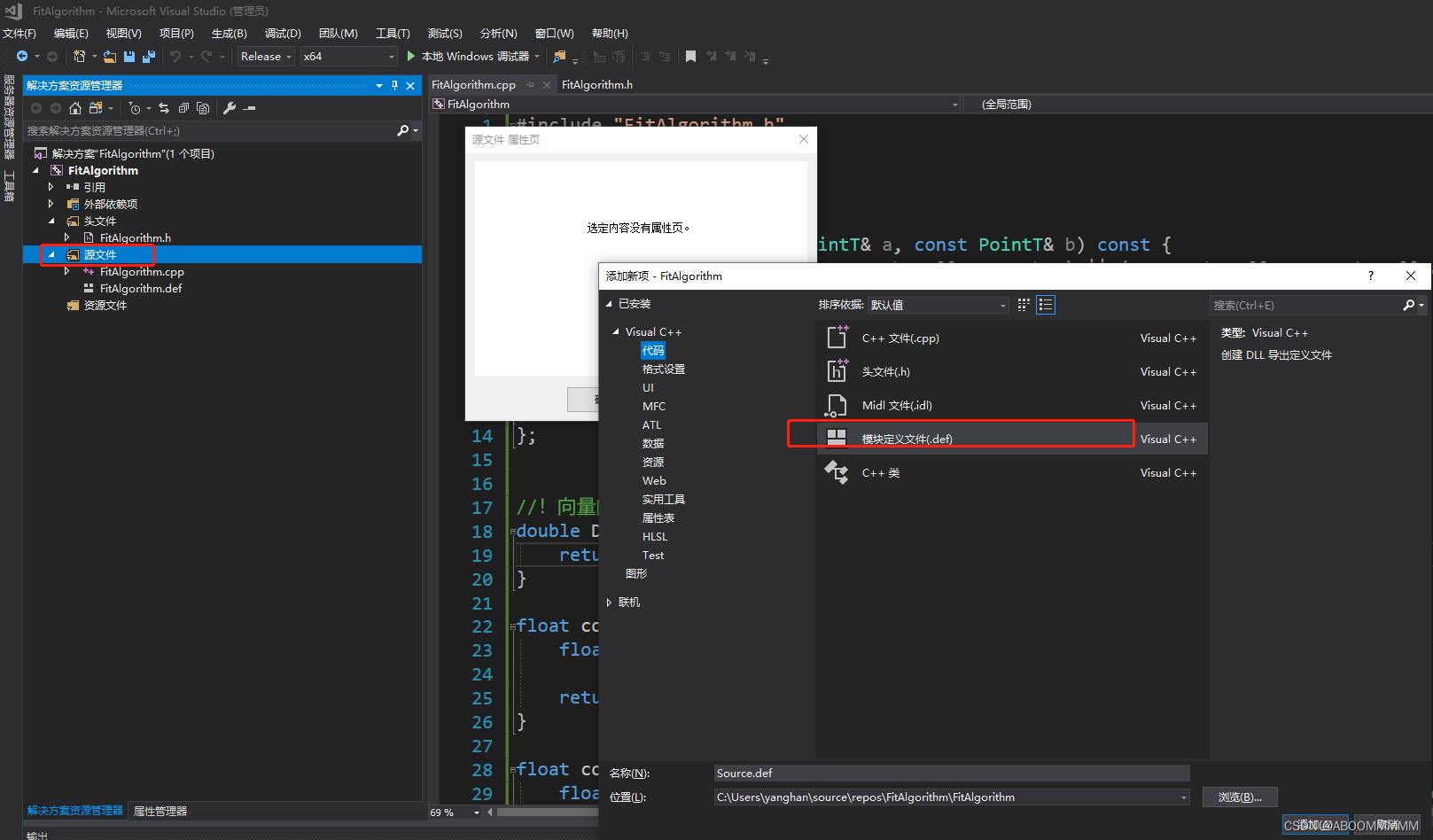Click the open file folder icon
The image size is (1433, 840).
[x=110, y=56]
